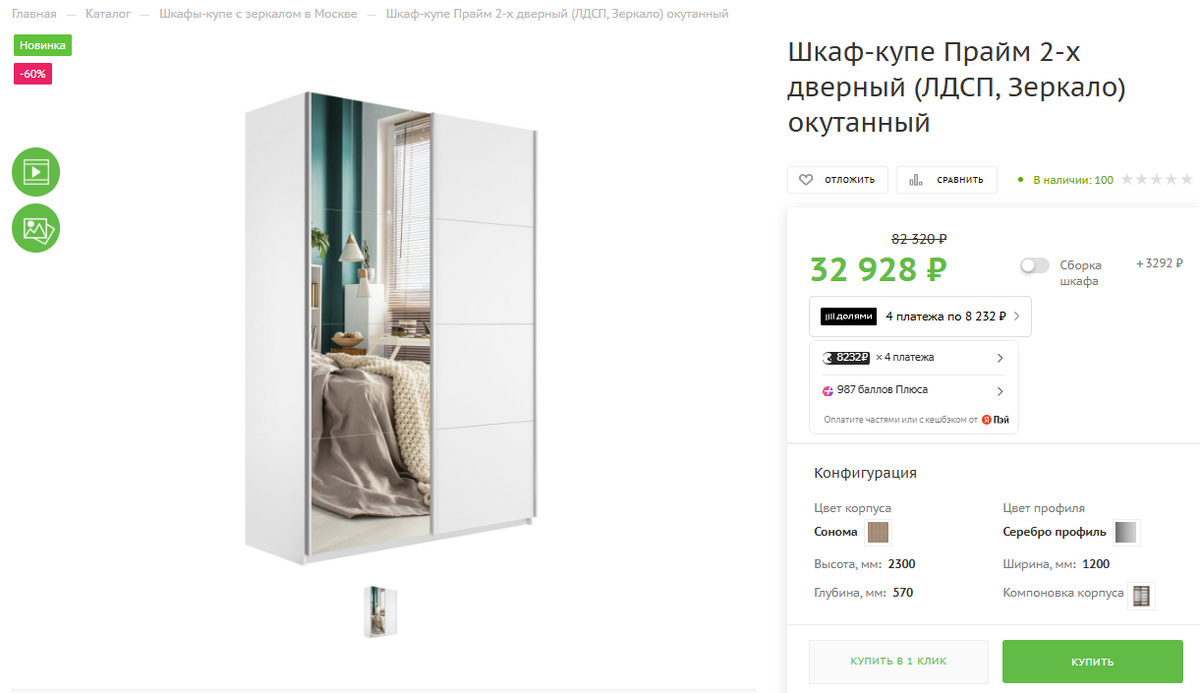This screenshot has height=693, width=1200.
Task: Rate the product with the fifth star
Action: point(1186,180)
